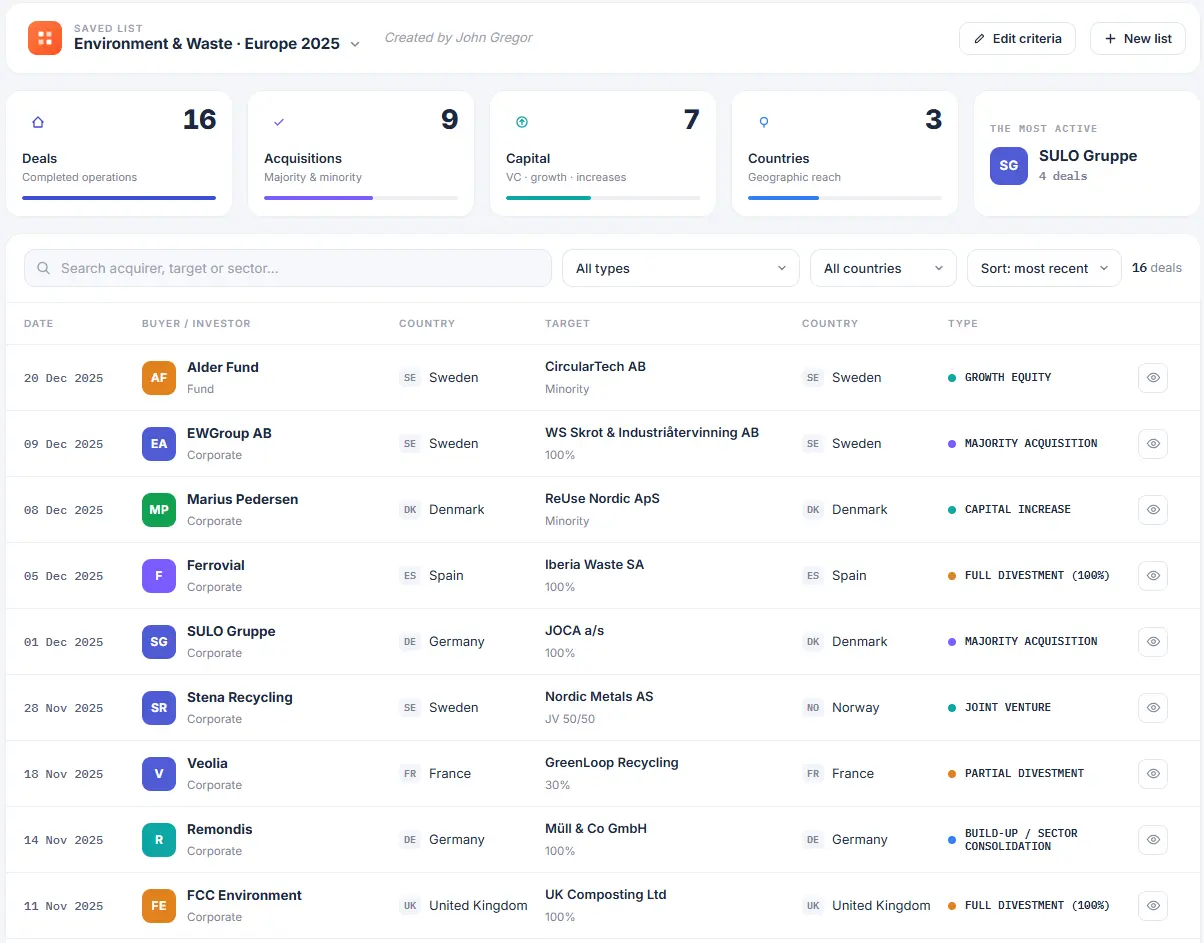
Task: Open the Sort: most recent dropdown
Action: point(1044,268)
